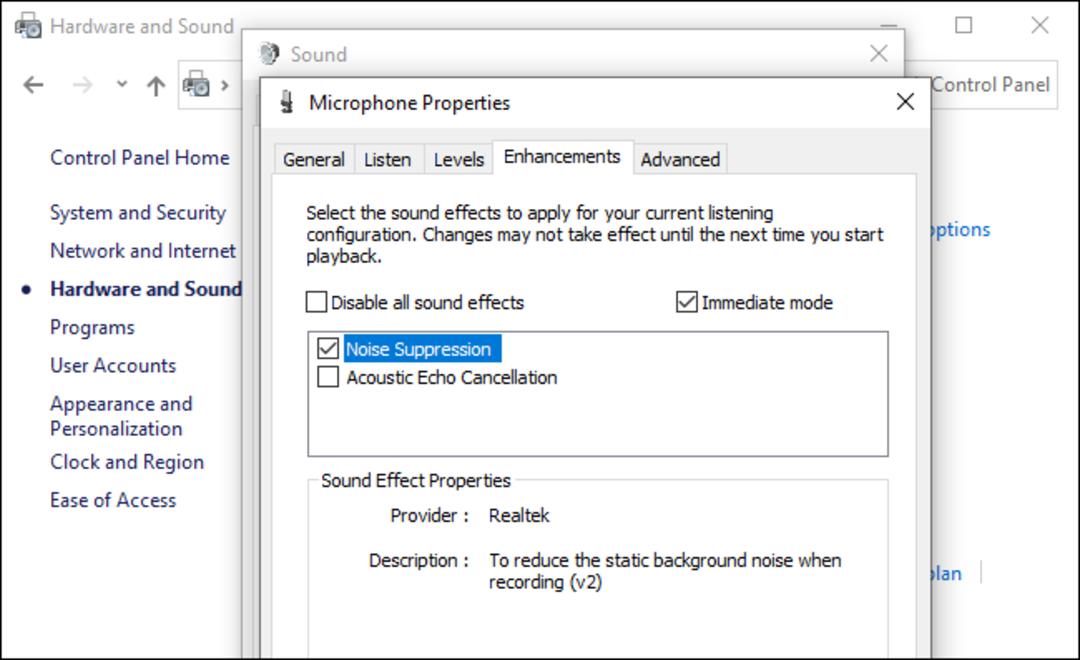1080x660 pixels.
Task: Uncheck the Noise Suppression effect
Action: tap(328, 349)
